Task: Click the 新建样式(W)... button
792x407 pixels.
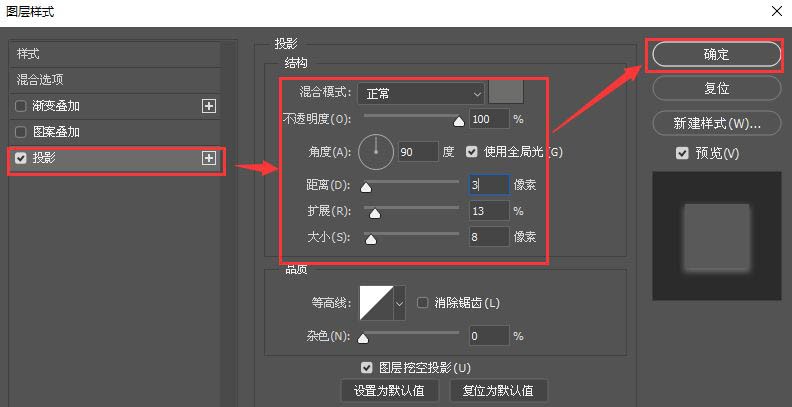Action: click(x=716, y=124)
